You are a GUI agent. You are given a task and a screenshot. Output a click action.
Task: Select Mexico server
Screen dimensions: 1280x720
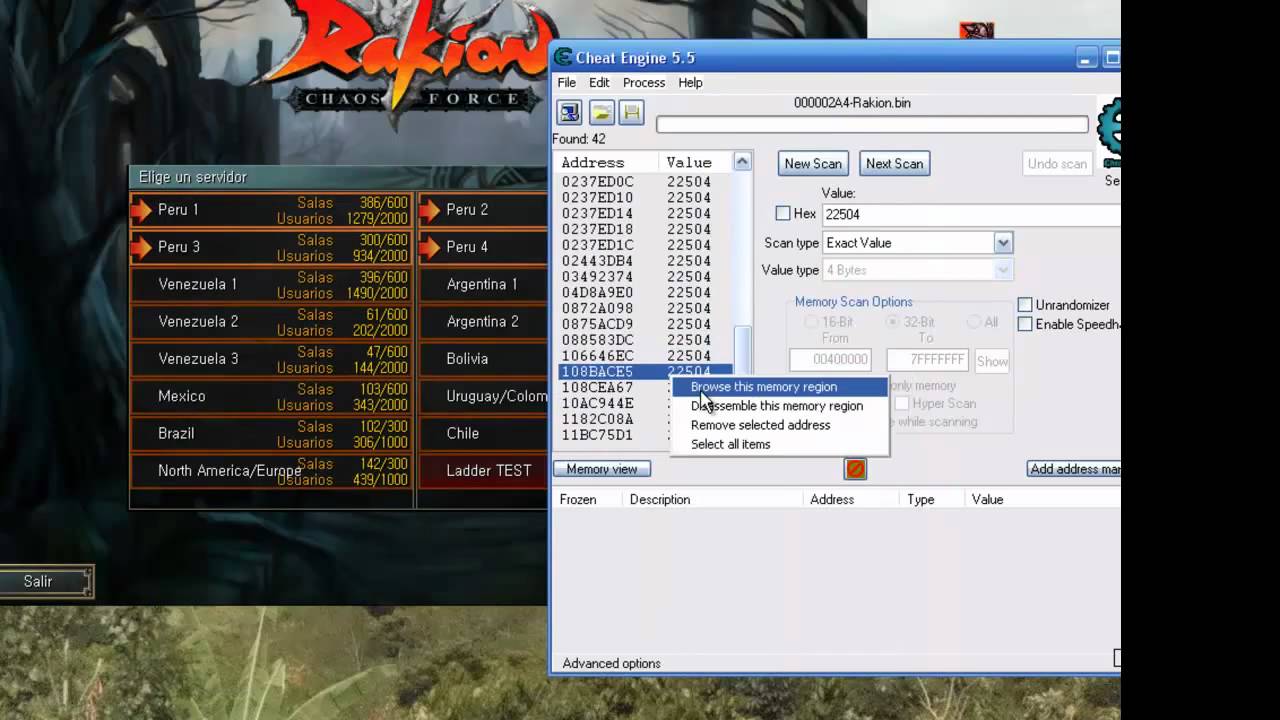pos(271,396)
